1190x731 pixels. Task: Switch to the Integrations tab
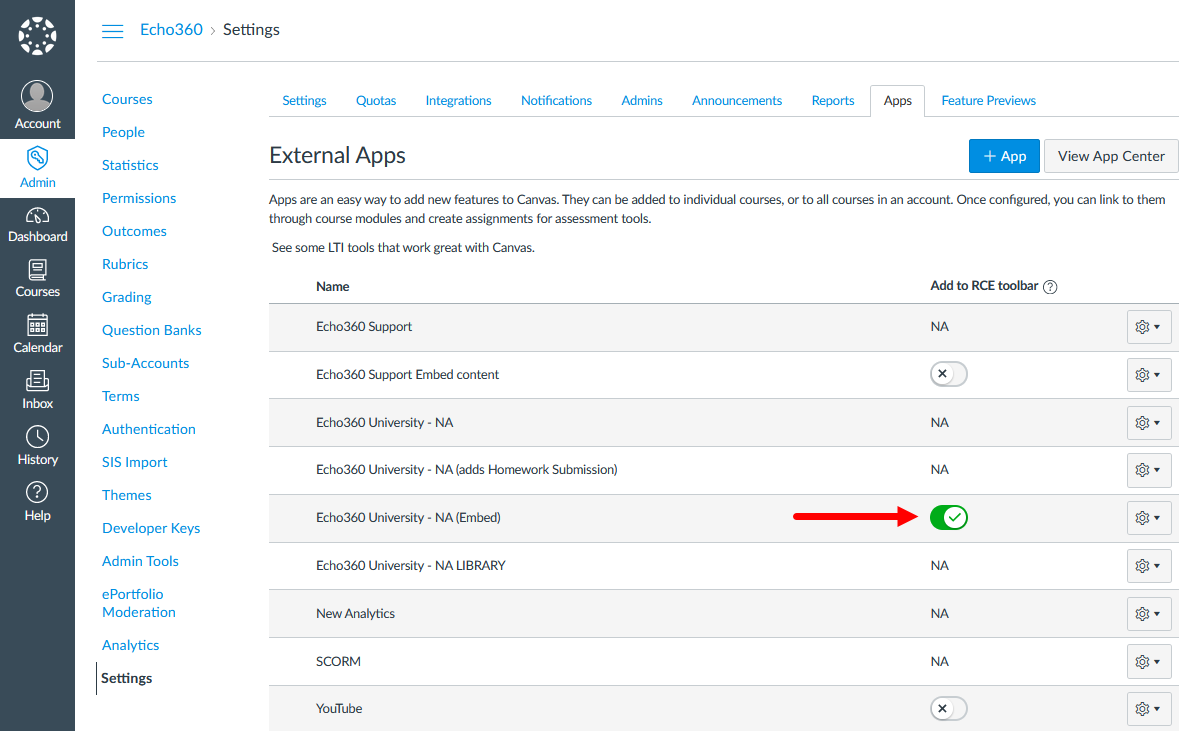pyautogui.click(x=458, y=100)
